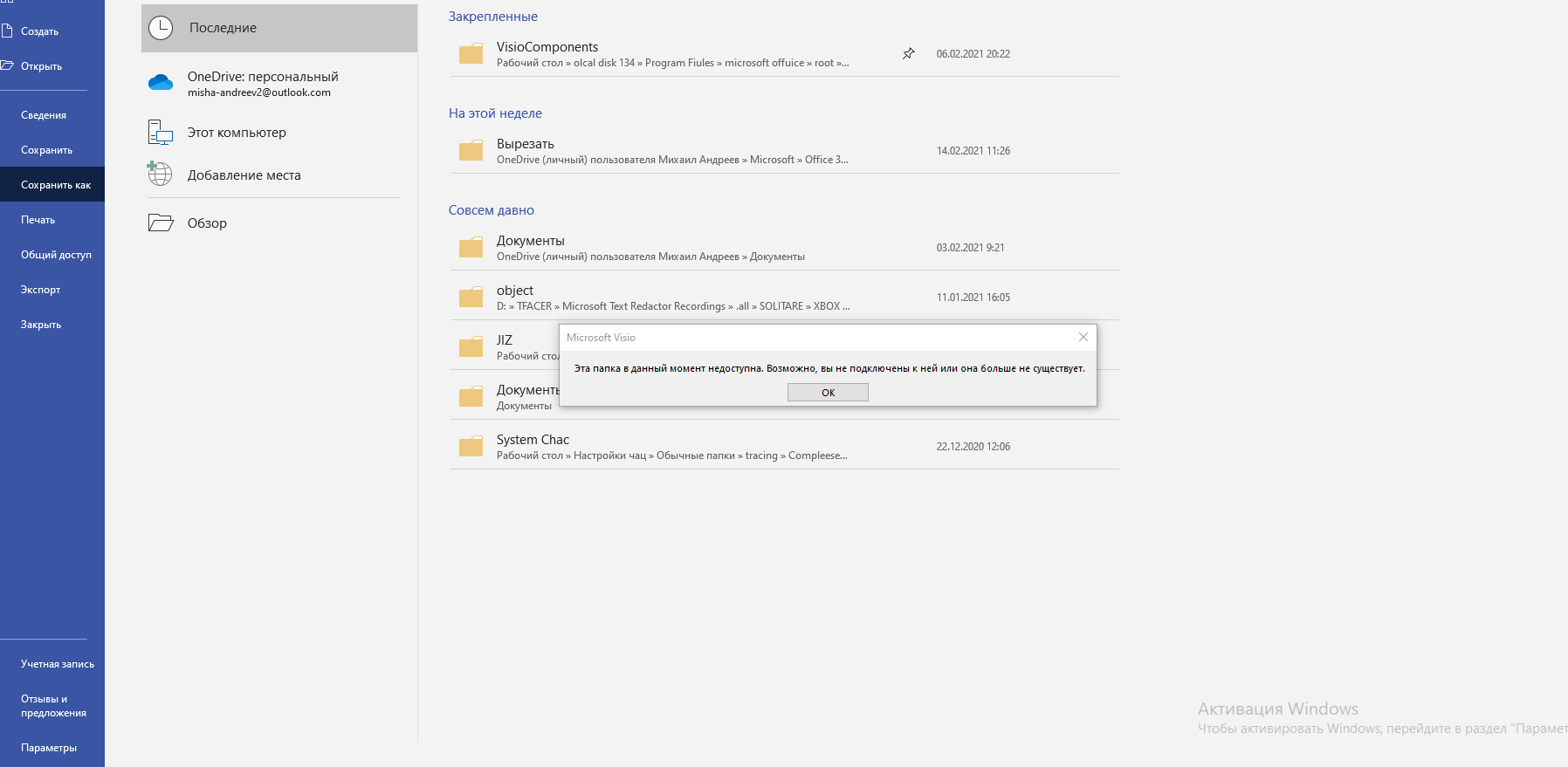Click the VisioComponents folder icon
Viewport: 1568px width, 767px height.
point(471,54)
